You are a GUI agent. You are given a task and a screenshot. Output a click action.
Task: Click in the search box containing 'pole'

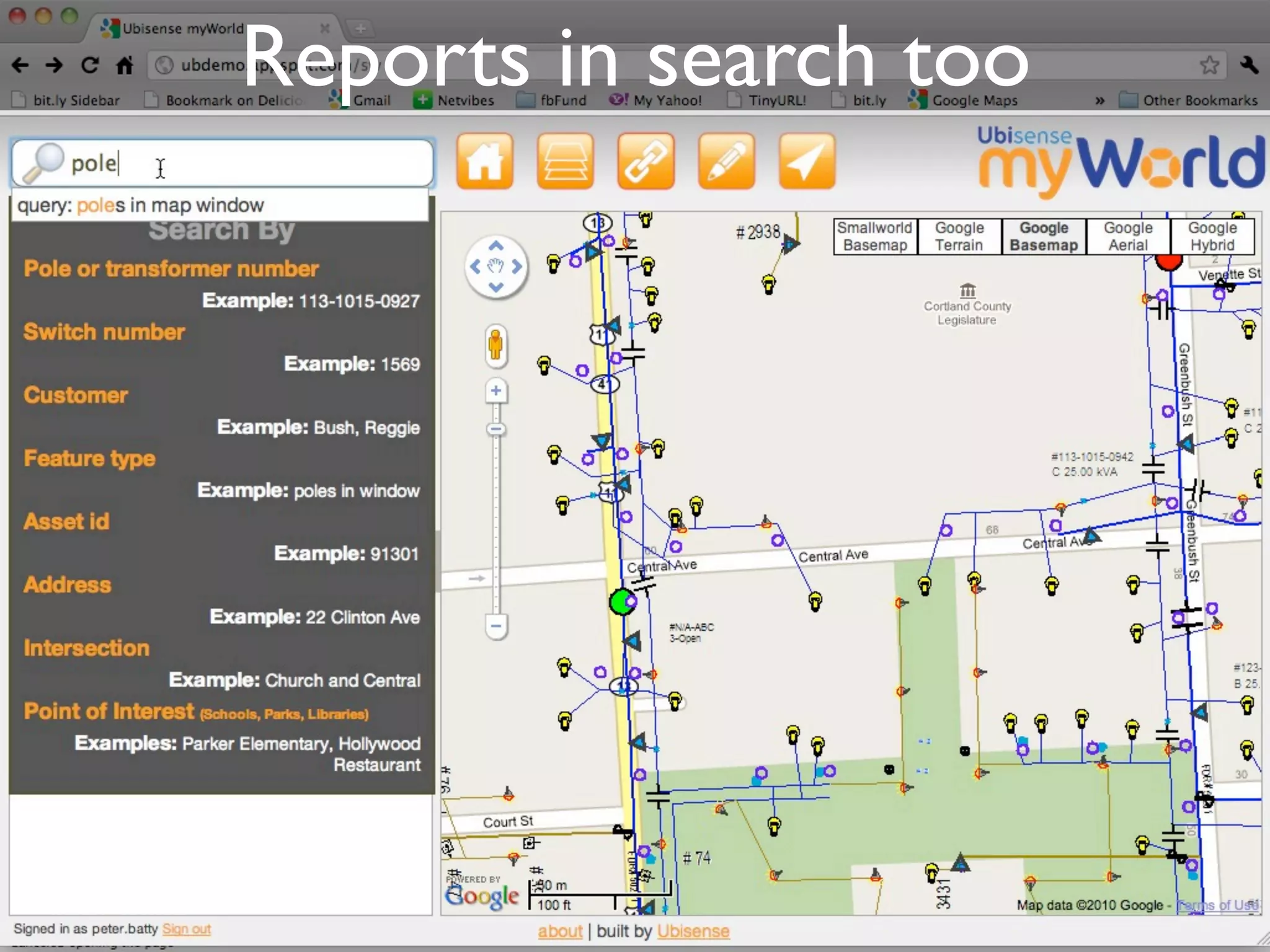coord(222,163)
